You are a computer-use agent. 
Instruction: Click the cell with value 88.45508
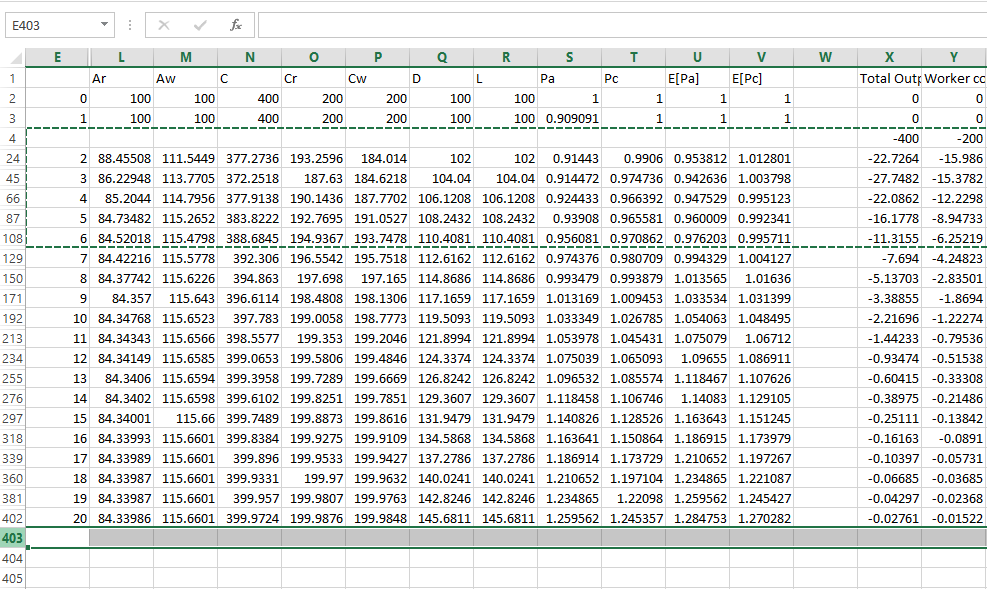point(121,159)
